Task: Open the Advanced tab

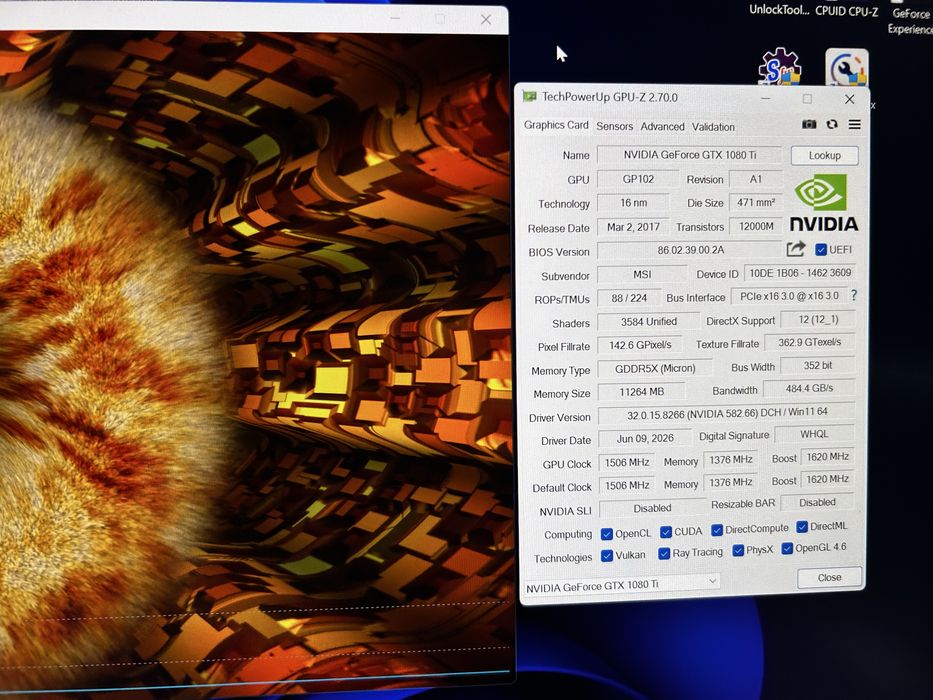Action: (x=662, y=127)
